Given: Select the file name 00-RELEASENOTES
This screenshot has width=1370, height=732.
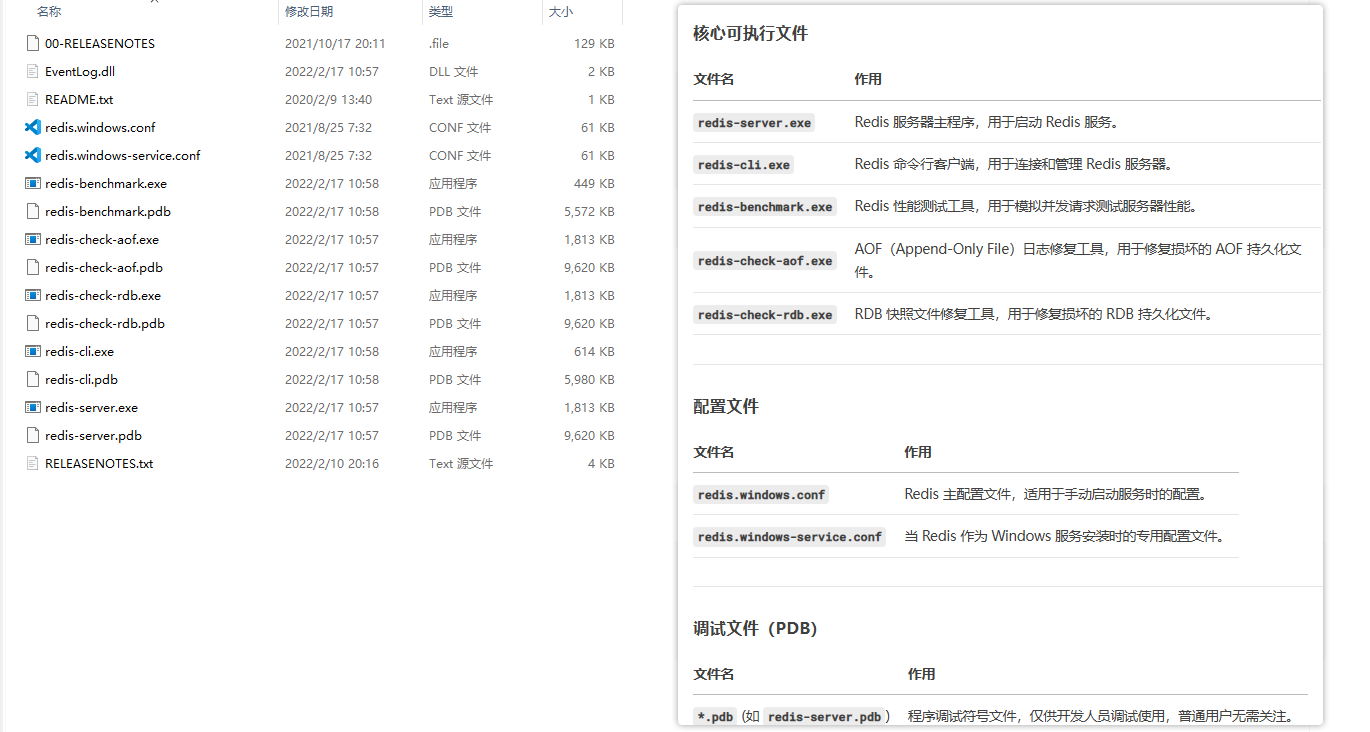Looking at the screenshot, I should point(100,43).
